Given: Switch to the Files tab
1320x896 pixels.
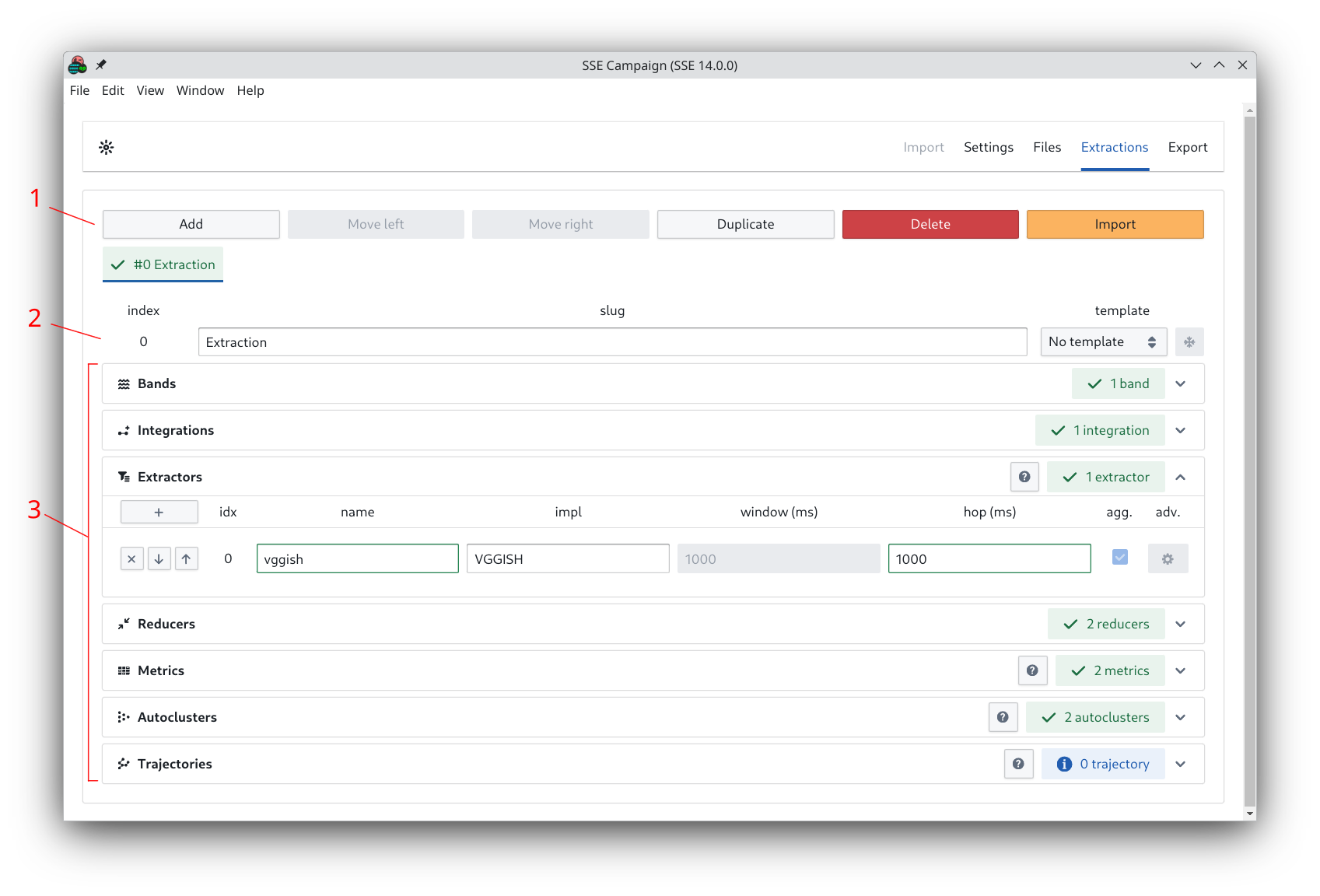Looking at the screenshot, I should tap(1046, 147).
